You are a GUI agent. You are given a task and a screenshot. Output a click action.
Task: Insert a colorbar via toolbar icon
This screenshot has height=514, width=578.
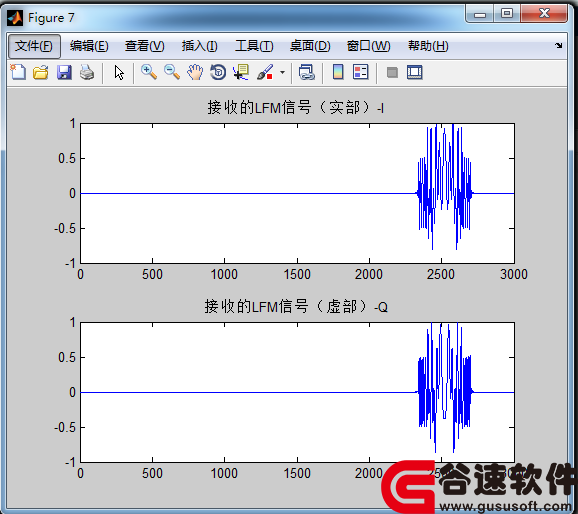(x=338, y=72)
